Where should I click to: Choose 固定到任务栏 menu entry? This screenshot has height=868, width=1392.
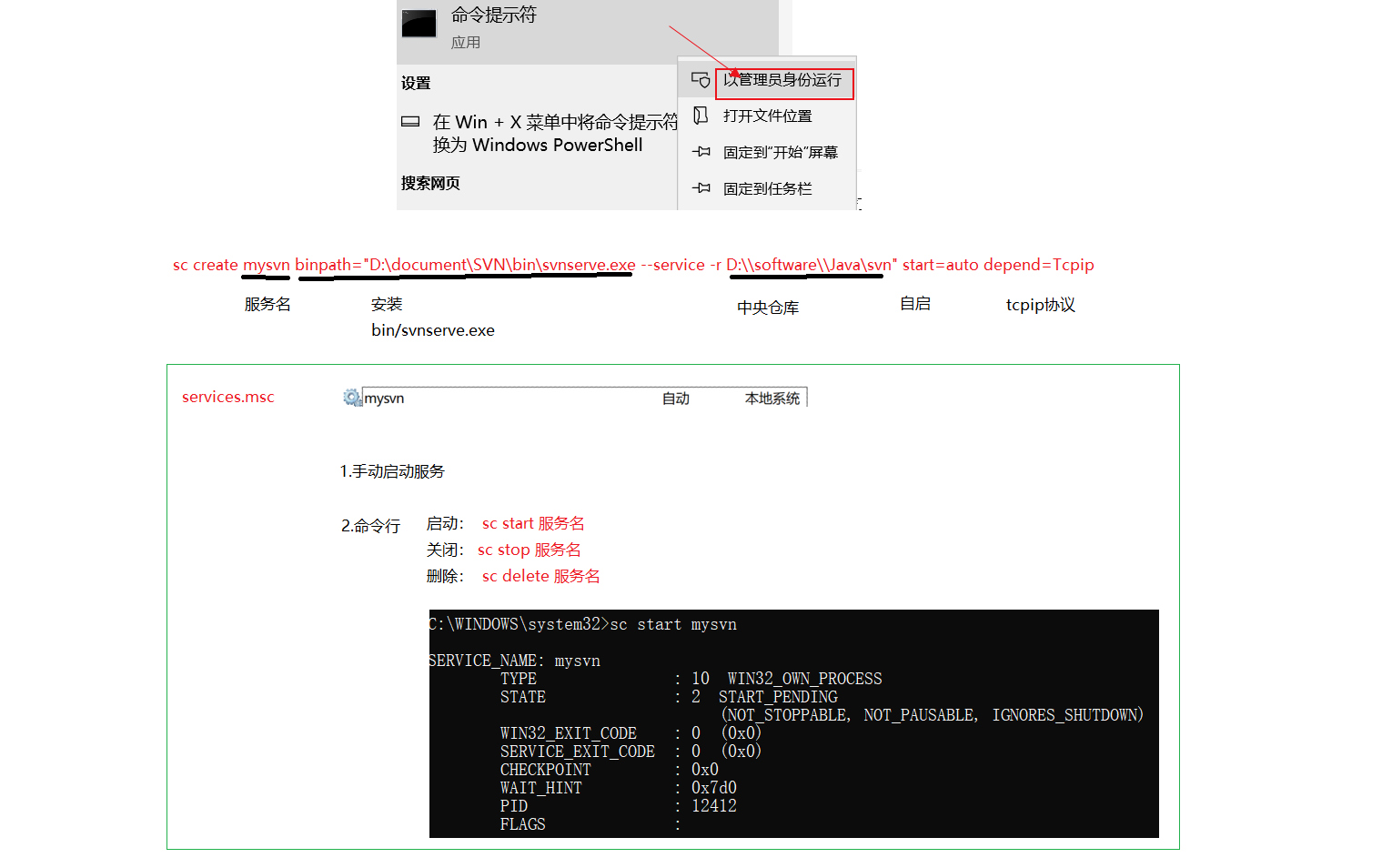click(x=767, y=188)
